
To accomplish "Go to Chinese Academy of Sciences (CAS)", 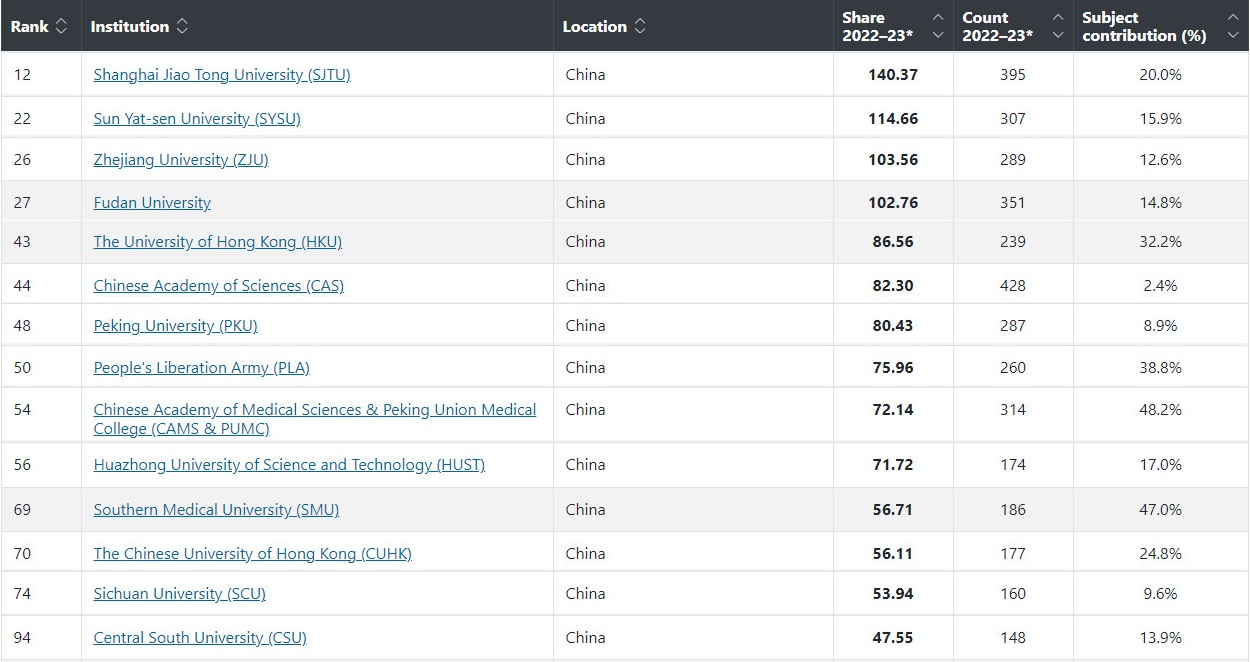I will [x=218, y=286].
